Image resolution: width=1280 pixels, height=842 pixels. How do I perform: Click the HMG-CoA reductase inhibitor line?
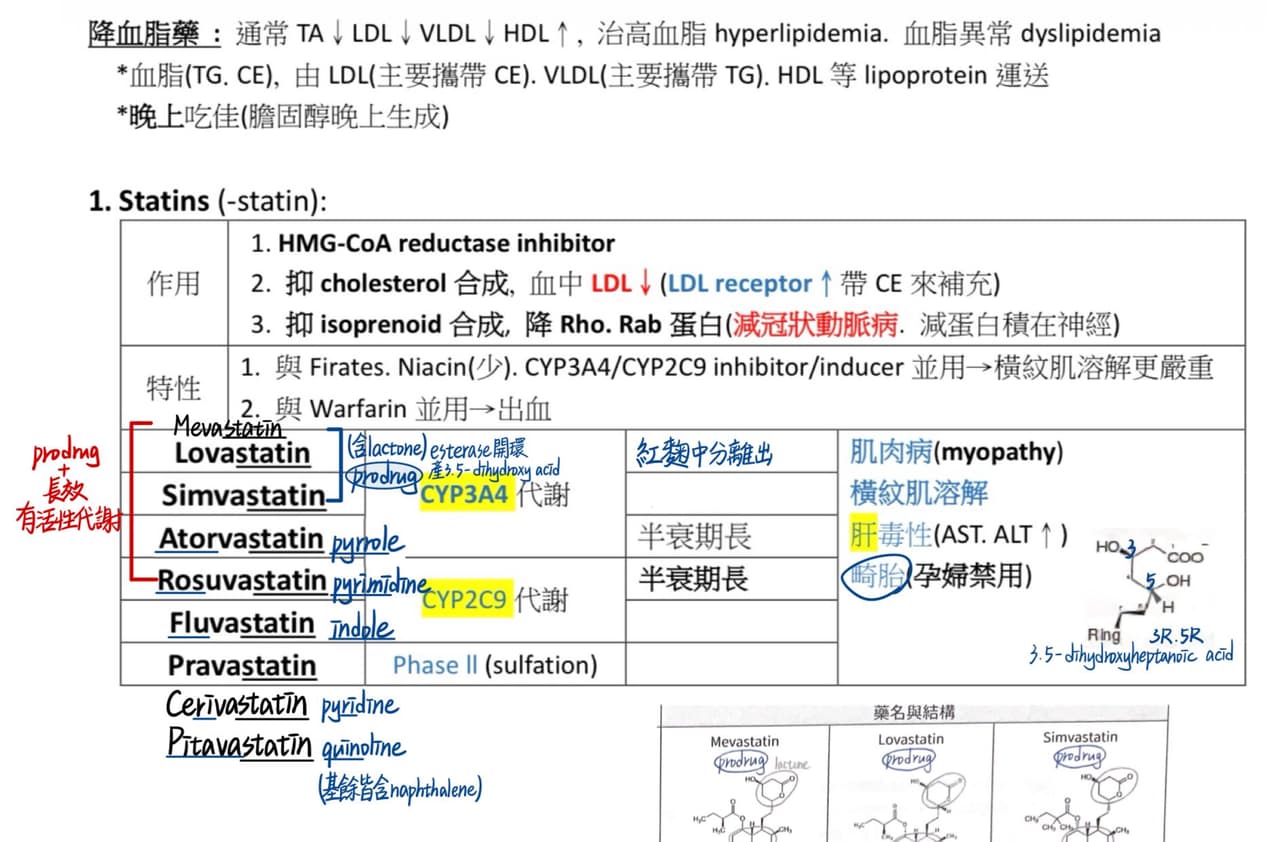[x=433, y=243]
